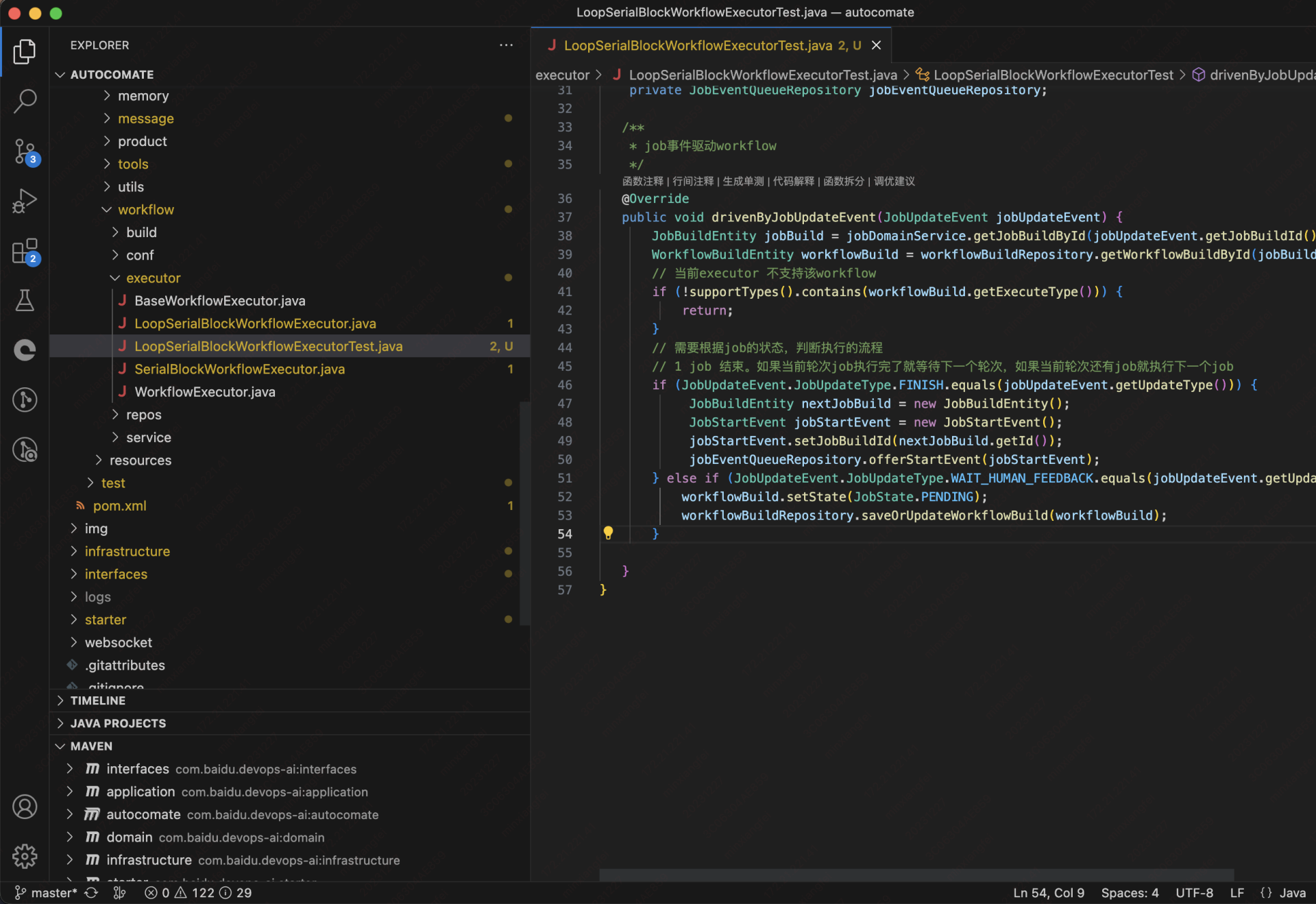Open the C-shaped extension icon in activity bar
This screenshot has height=904, width=1316.
[25, 350]
